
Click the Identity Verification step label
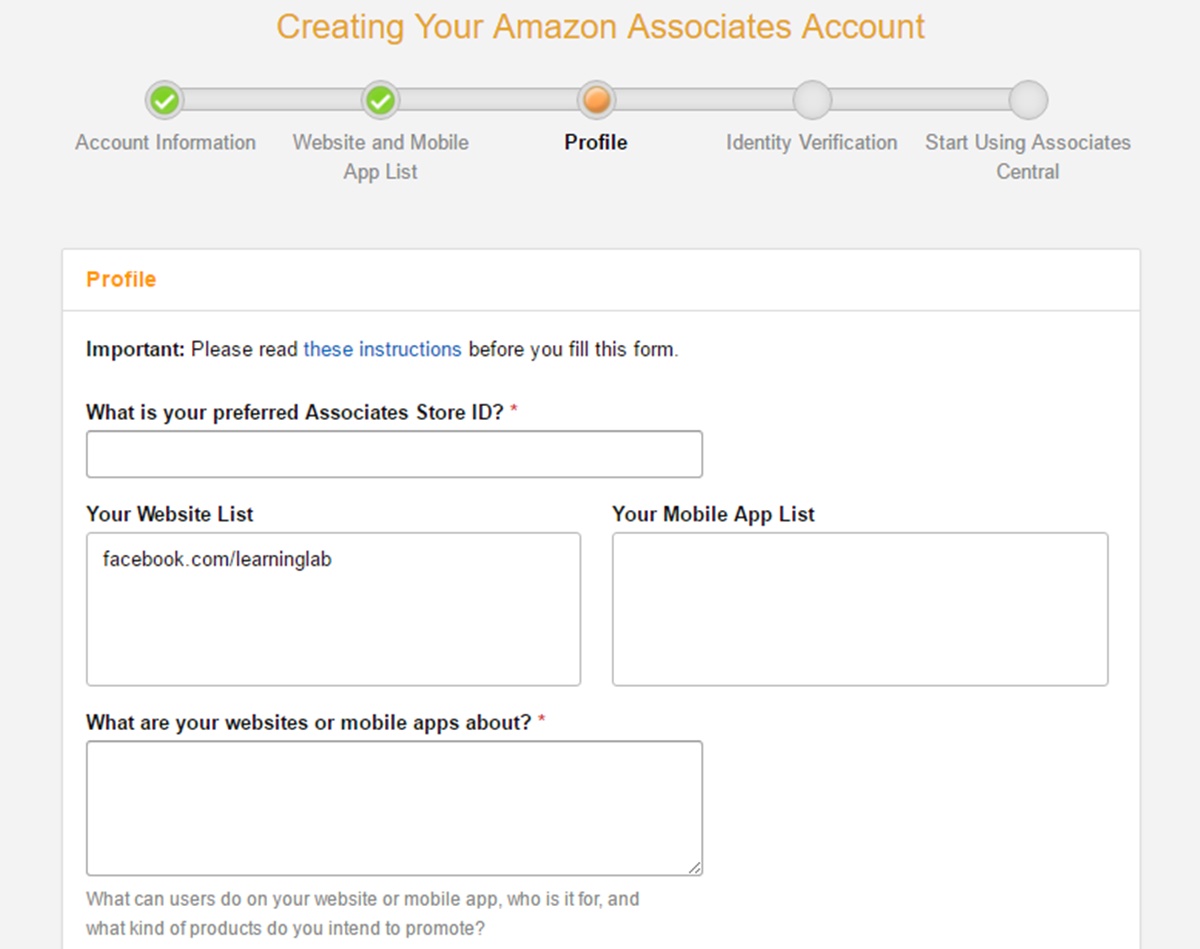click(x=812, y=143)
